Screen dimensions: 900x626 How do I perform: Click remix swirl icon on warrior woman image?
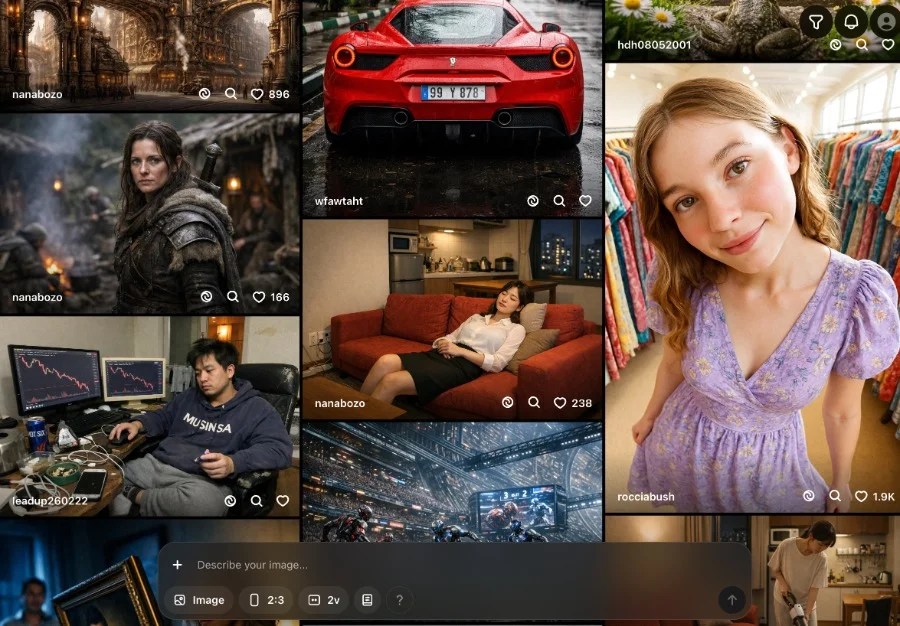tap(206, 297)
